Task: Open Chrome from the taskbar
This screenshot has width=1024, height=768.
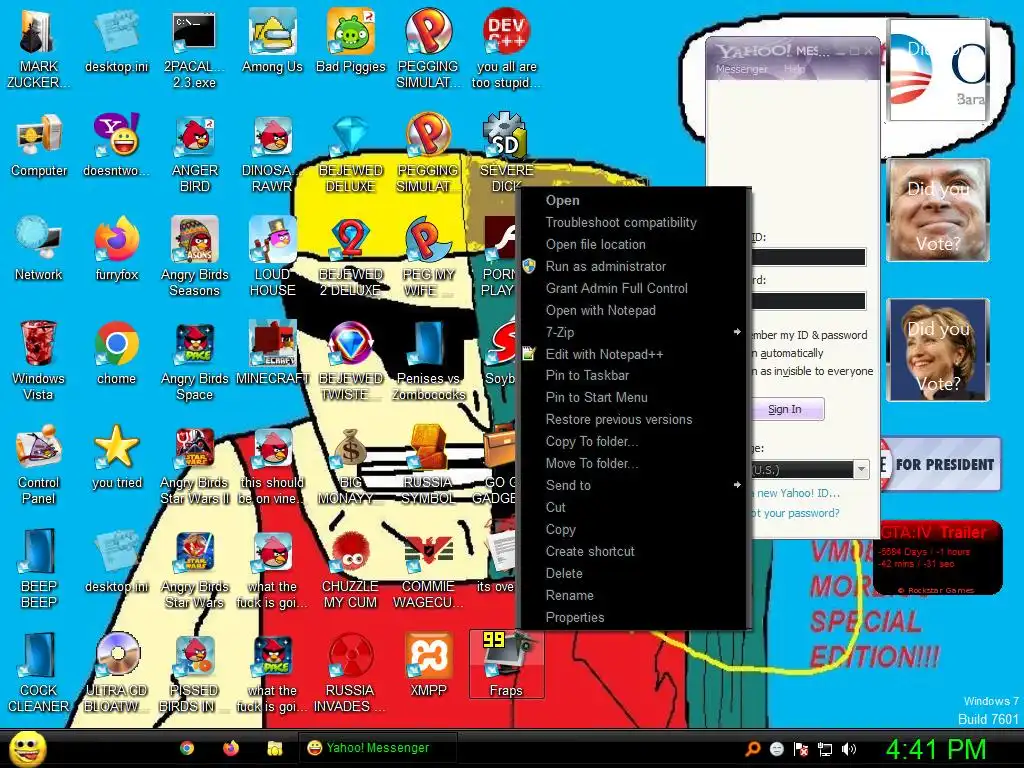Action: (187, 748)
